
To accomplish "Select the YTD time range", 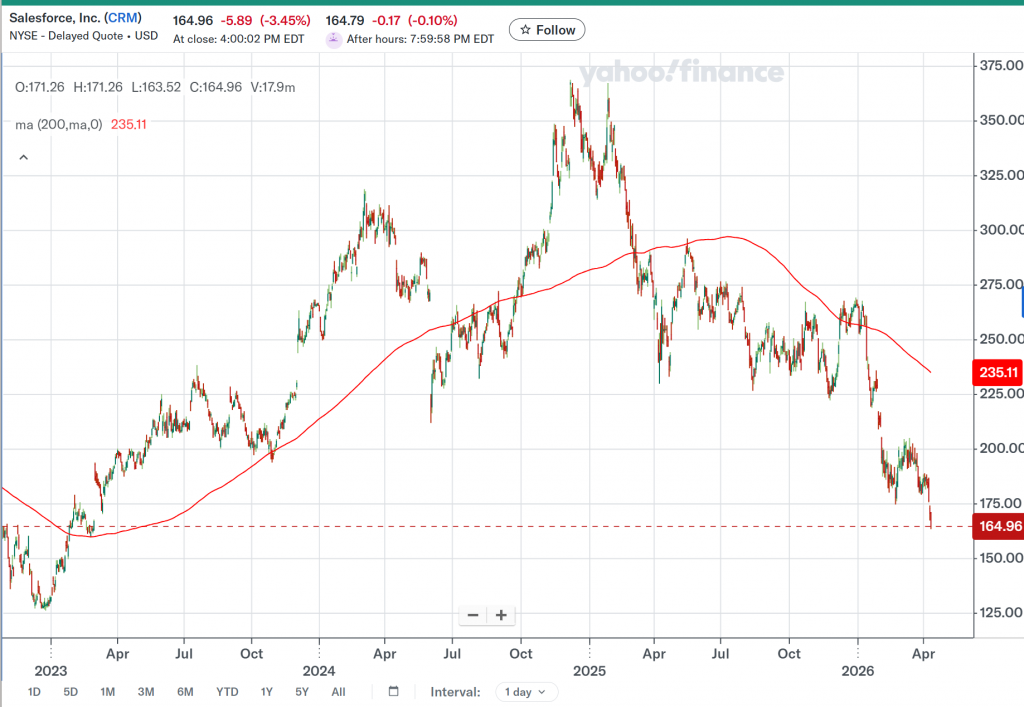I will click(227, 691).
